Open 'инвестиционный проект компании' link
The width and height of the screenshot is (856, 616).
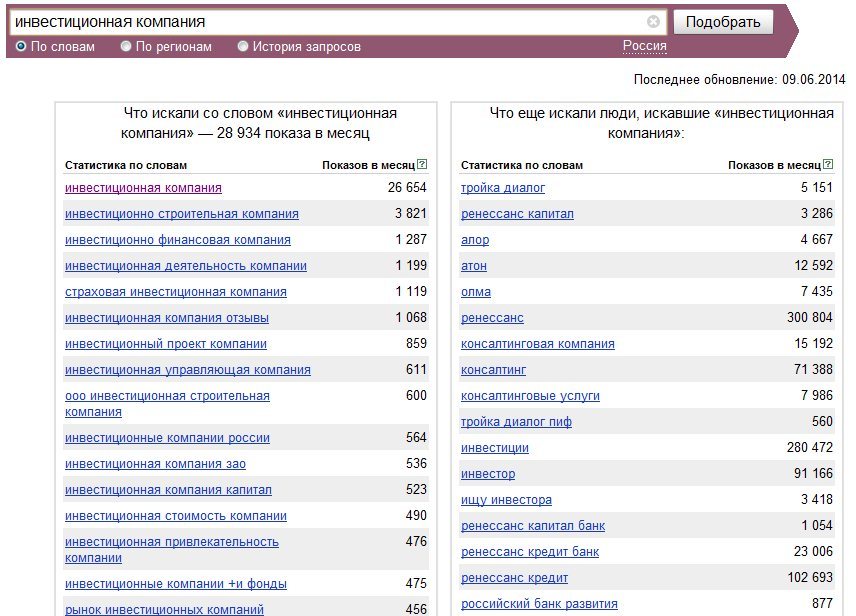(166, 344)
